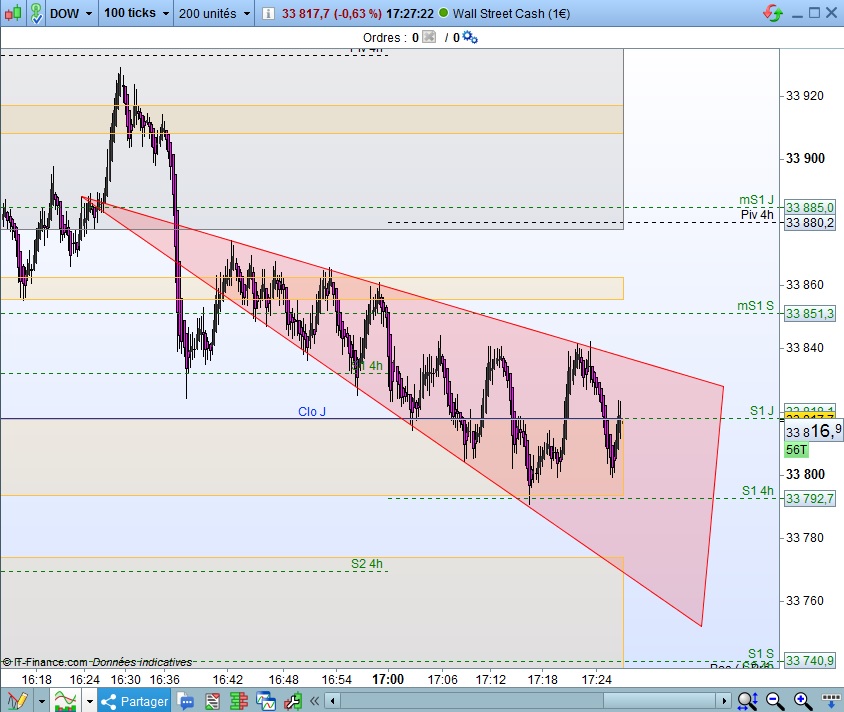
Task: Click the scrollbar left arrow
Action: point(333,701)
